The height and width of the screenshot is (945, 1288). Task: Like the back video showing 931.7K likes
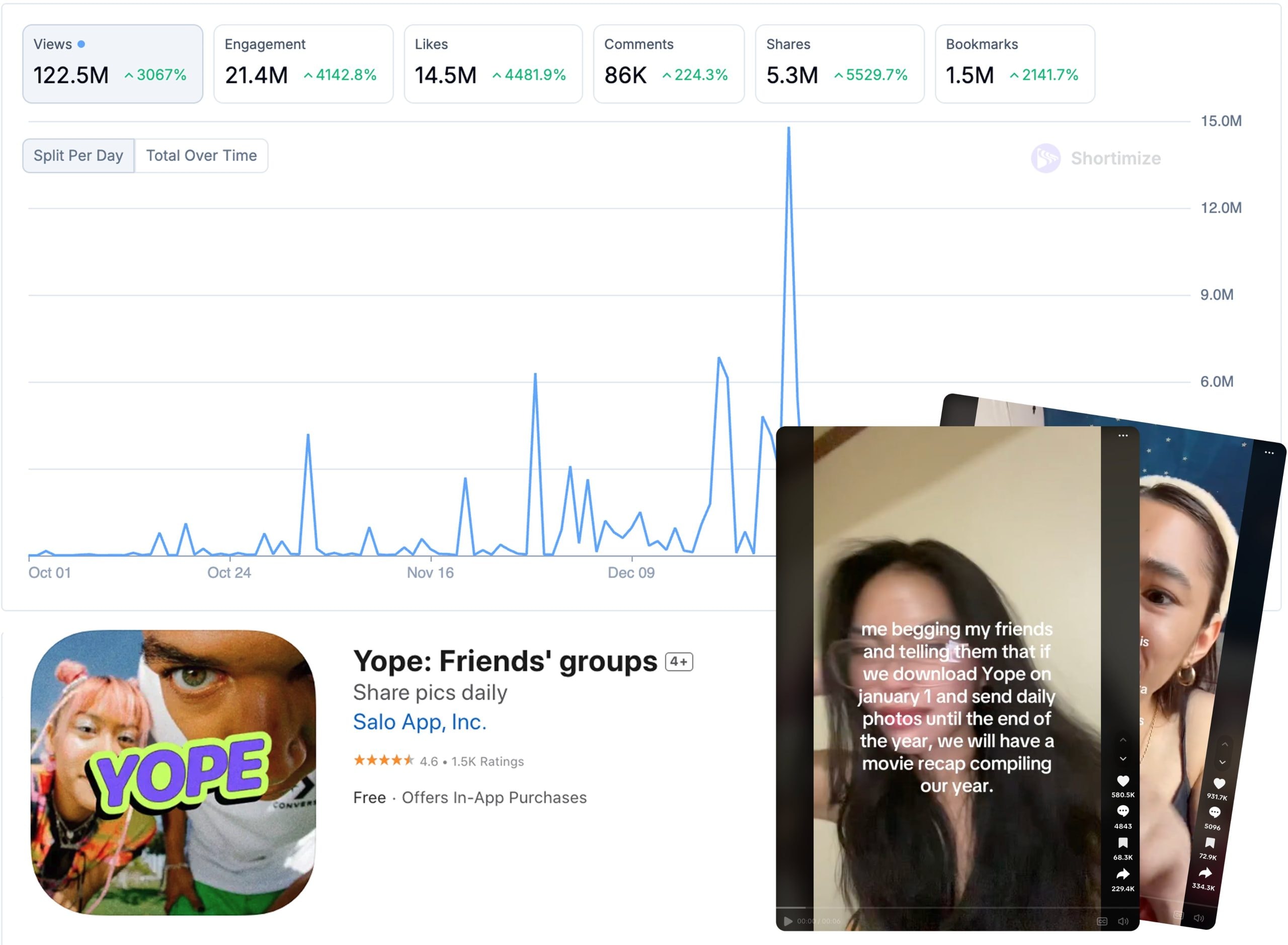pyautogui.click(x=1219, y=783)
